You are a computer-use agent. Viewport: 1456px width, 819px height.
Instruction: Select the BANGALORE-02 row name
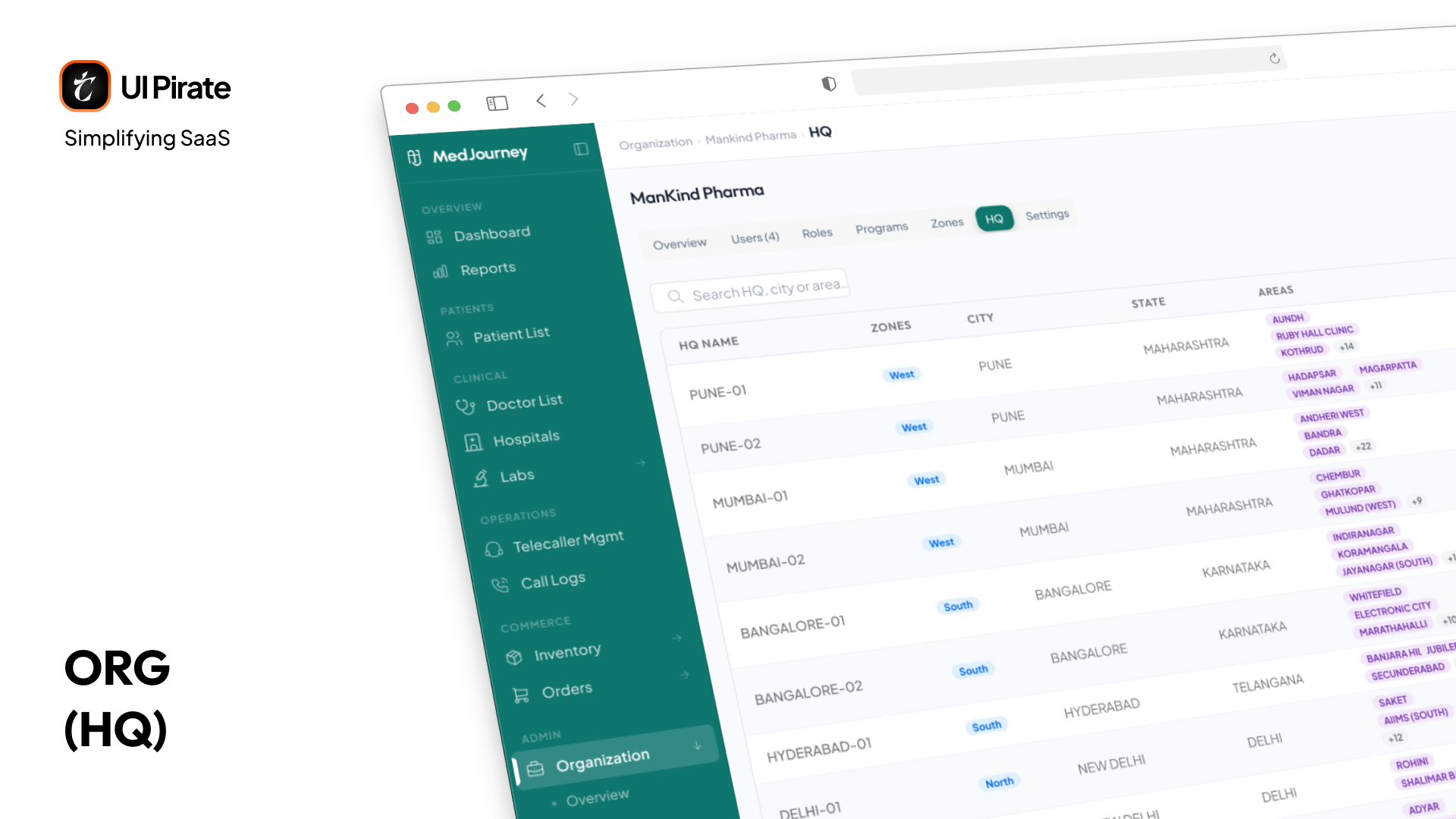click(808, 692)
